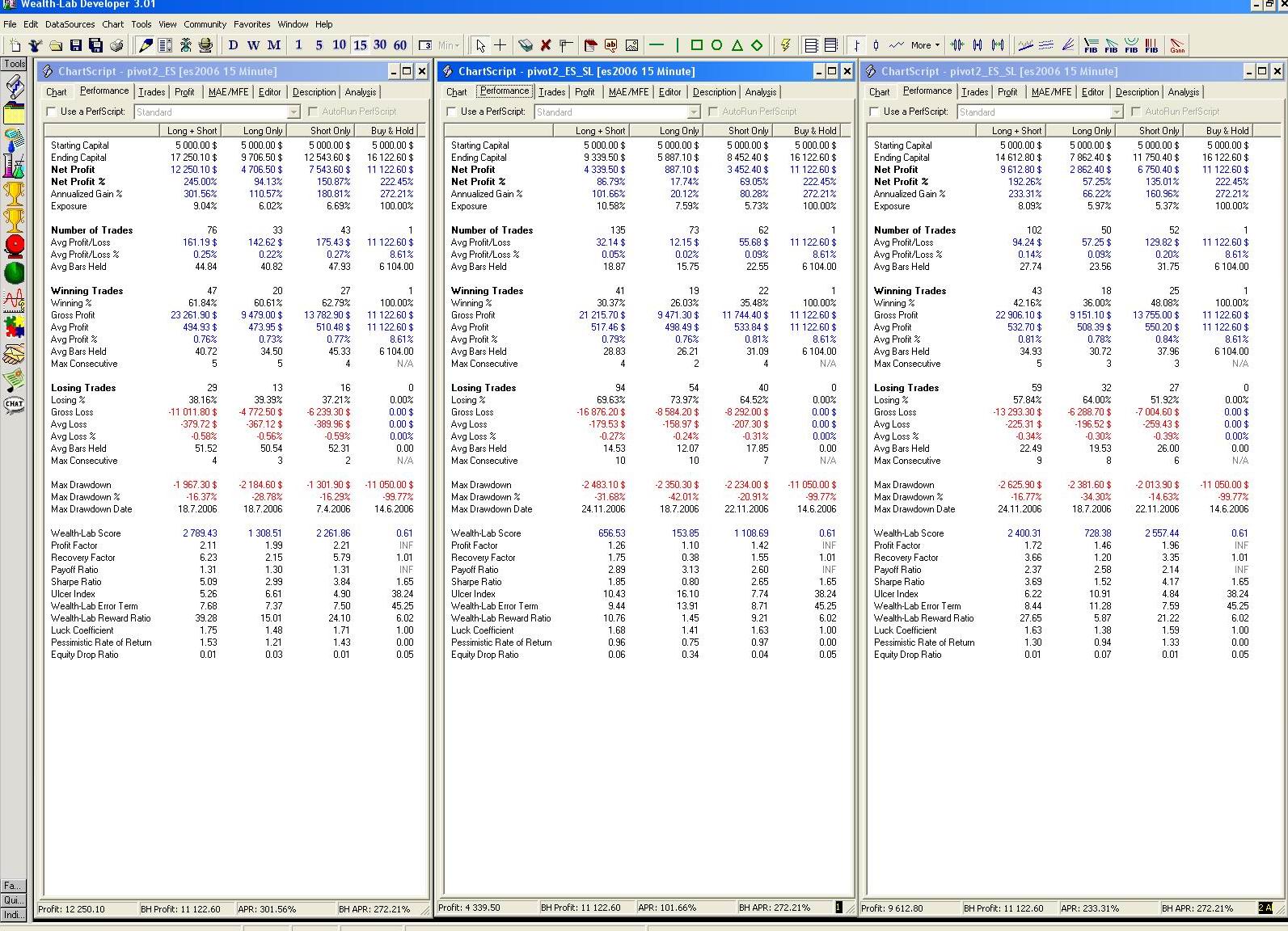The width and height of the screenshot is (1288, 931).
Task: Open the red alarm bell tool in sidebar
Action: pyautogui.click(x=14, y=246)
